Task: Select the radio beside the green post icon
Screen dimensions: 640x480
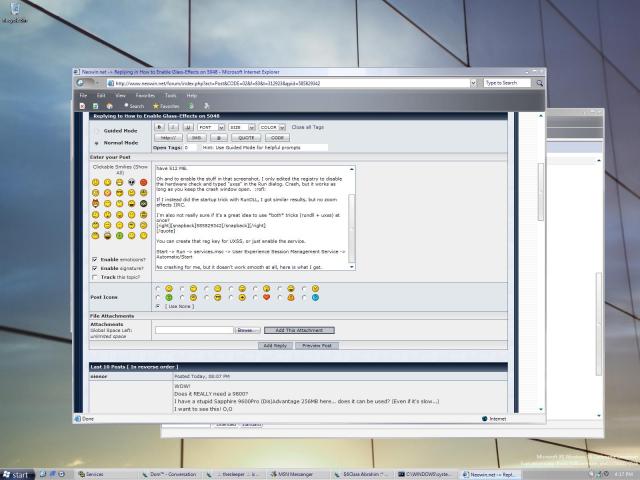Action: coord(158,298)
